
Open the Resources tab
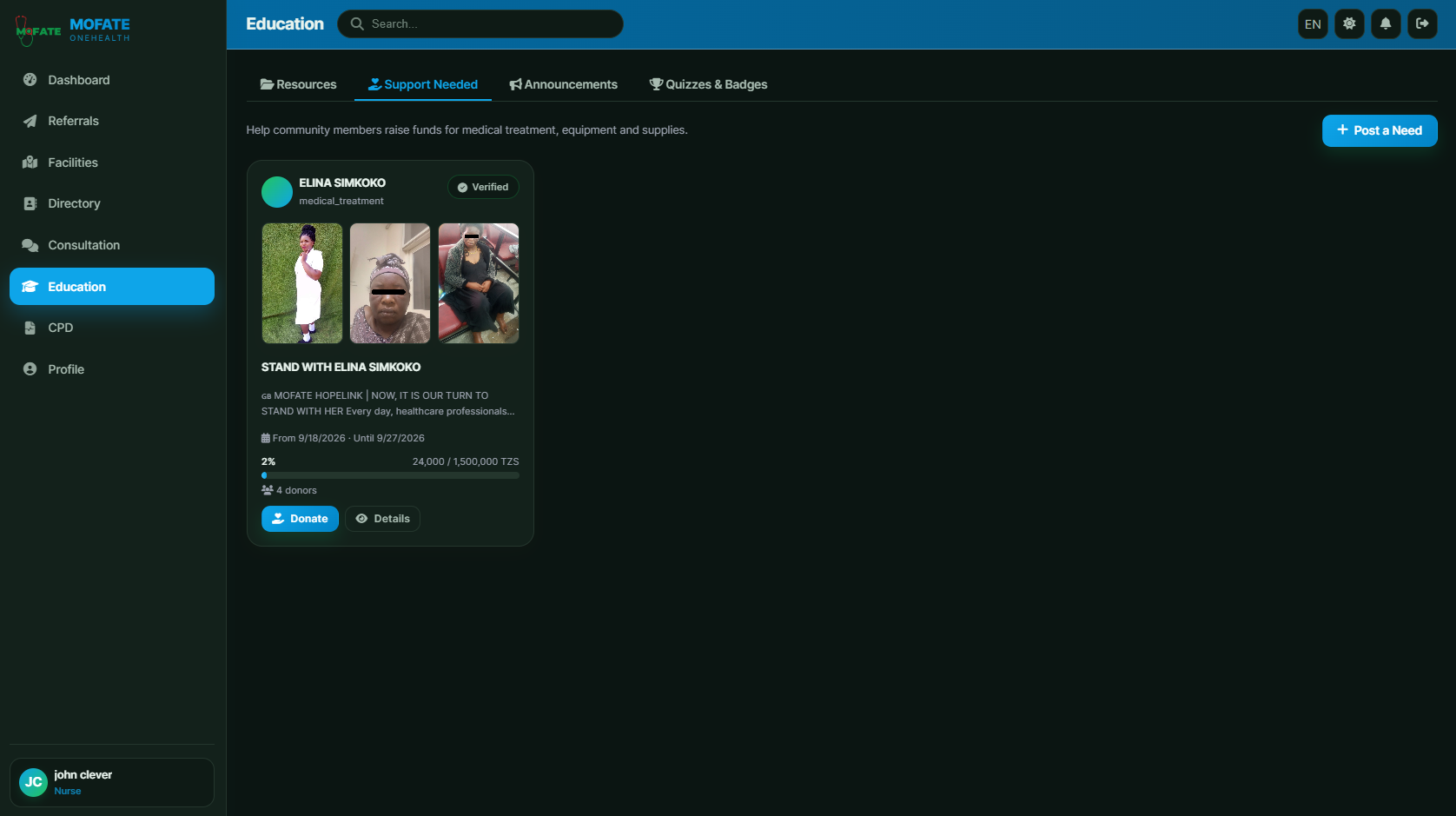pyautogui.click(x=298, y=84)
